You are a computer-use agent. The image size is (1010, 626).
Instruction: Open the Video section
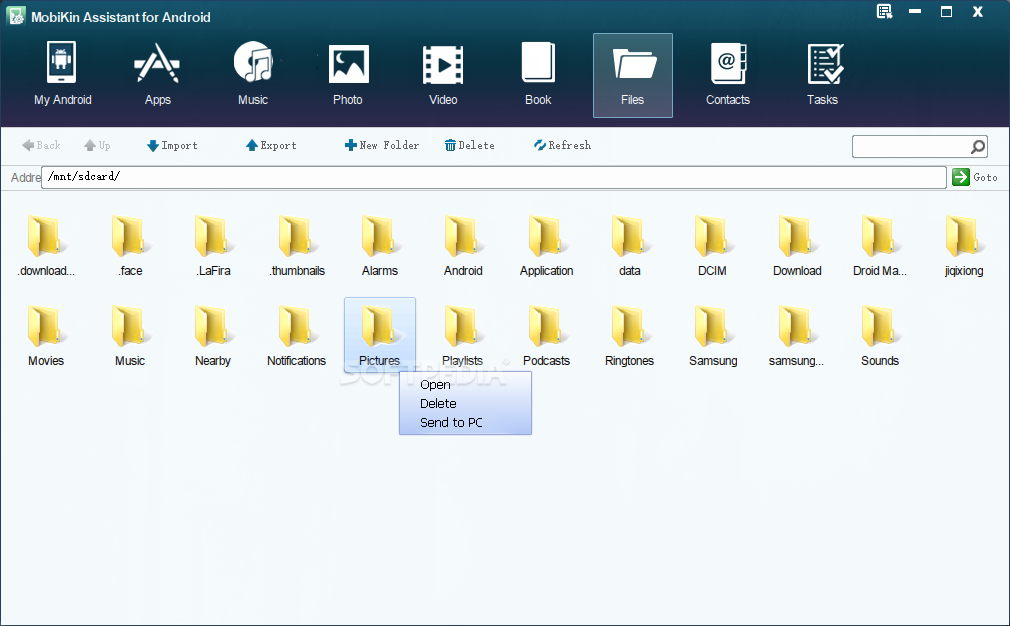(443, 74)
